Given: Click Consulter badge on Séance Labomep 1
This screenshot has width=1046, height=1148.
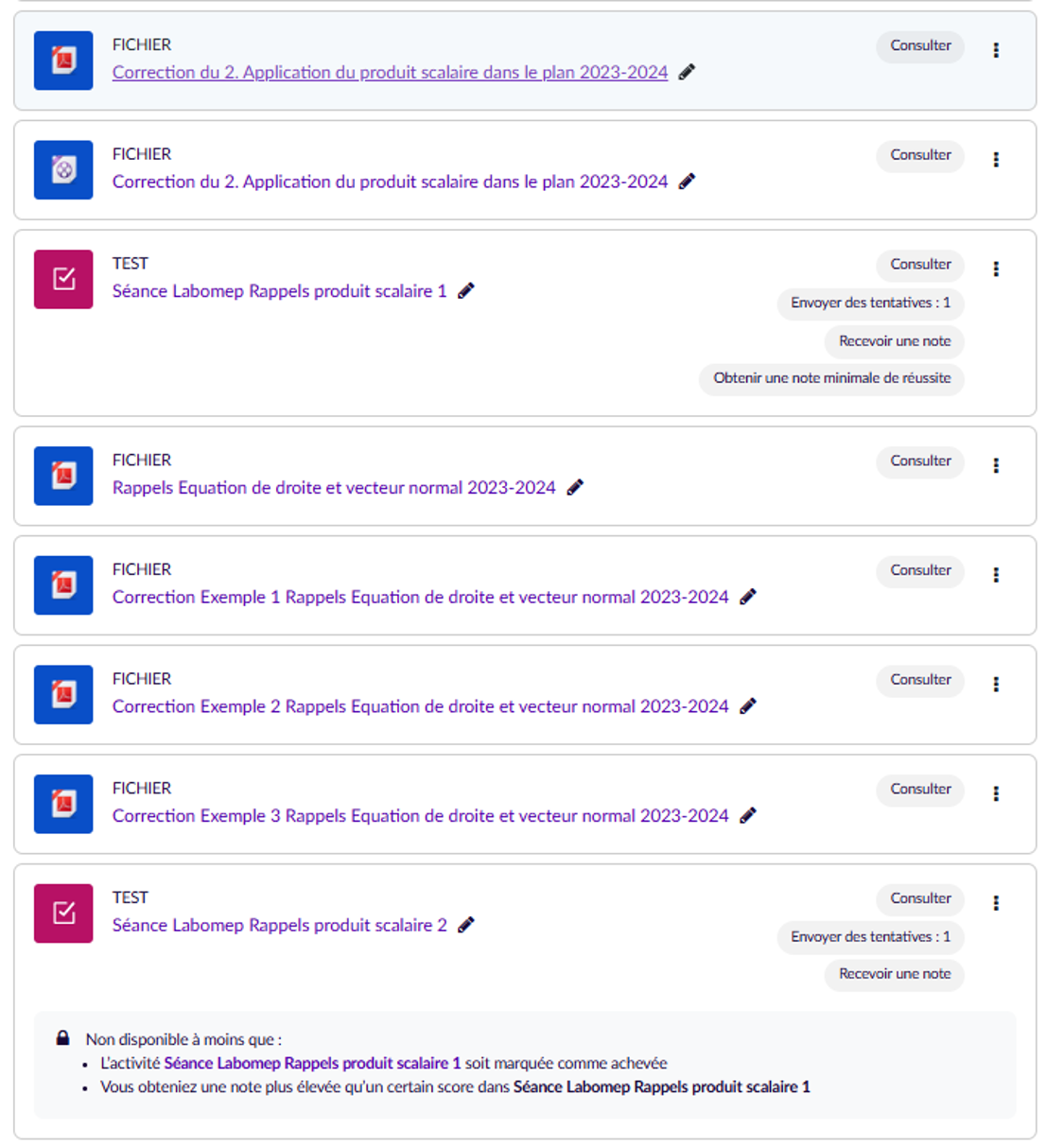Looking at the screenshot, I should 920,265.
